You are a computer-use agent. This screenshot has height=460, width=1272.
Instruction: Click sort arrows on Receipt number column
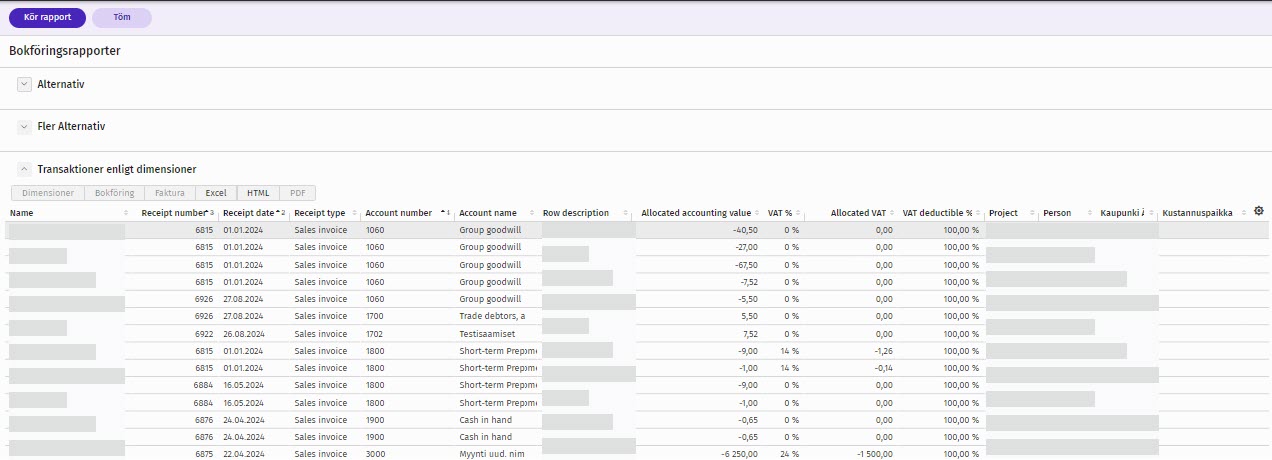click(x=210, y=213)
